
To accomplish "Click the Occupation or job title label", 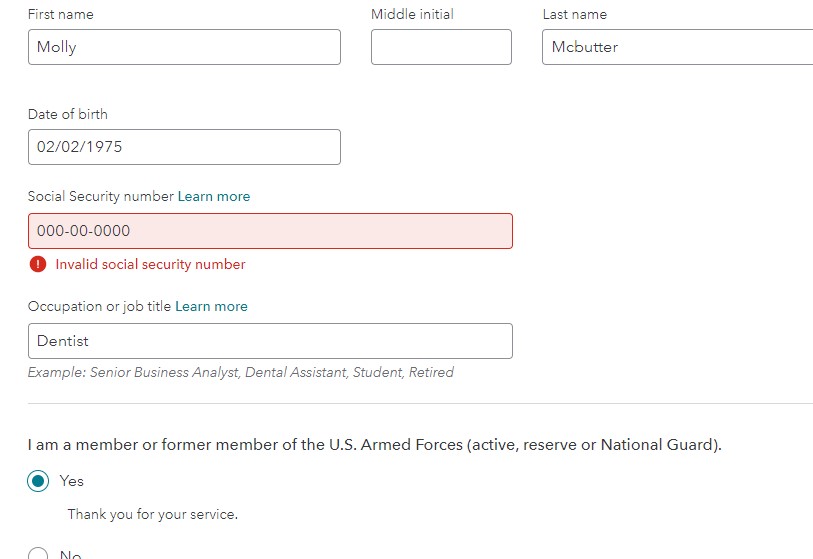I will (99, 306).
